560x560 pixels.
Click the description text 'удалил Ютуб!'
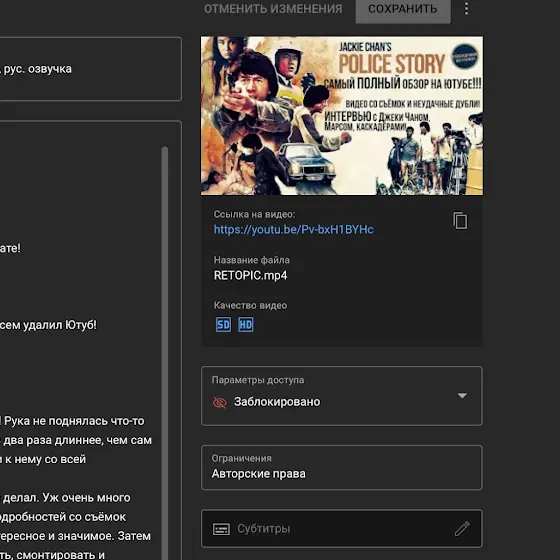60,325
